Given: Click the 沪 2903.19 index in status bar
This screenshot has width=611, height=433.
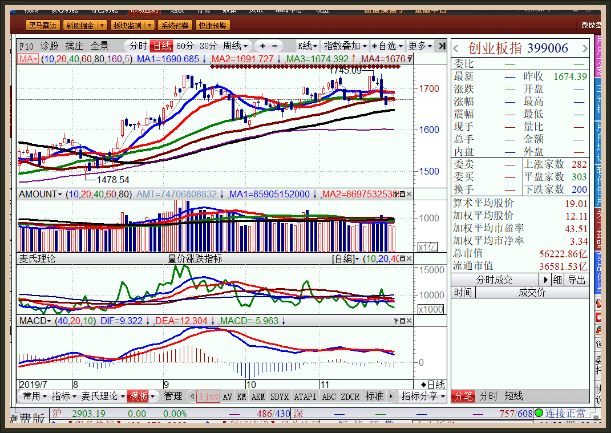Looking at the screenshot, I should point(79,413).
